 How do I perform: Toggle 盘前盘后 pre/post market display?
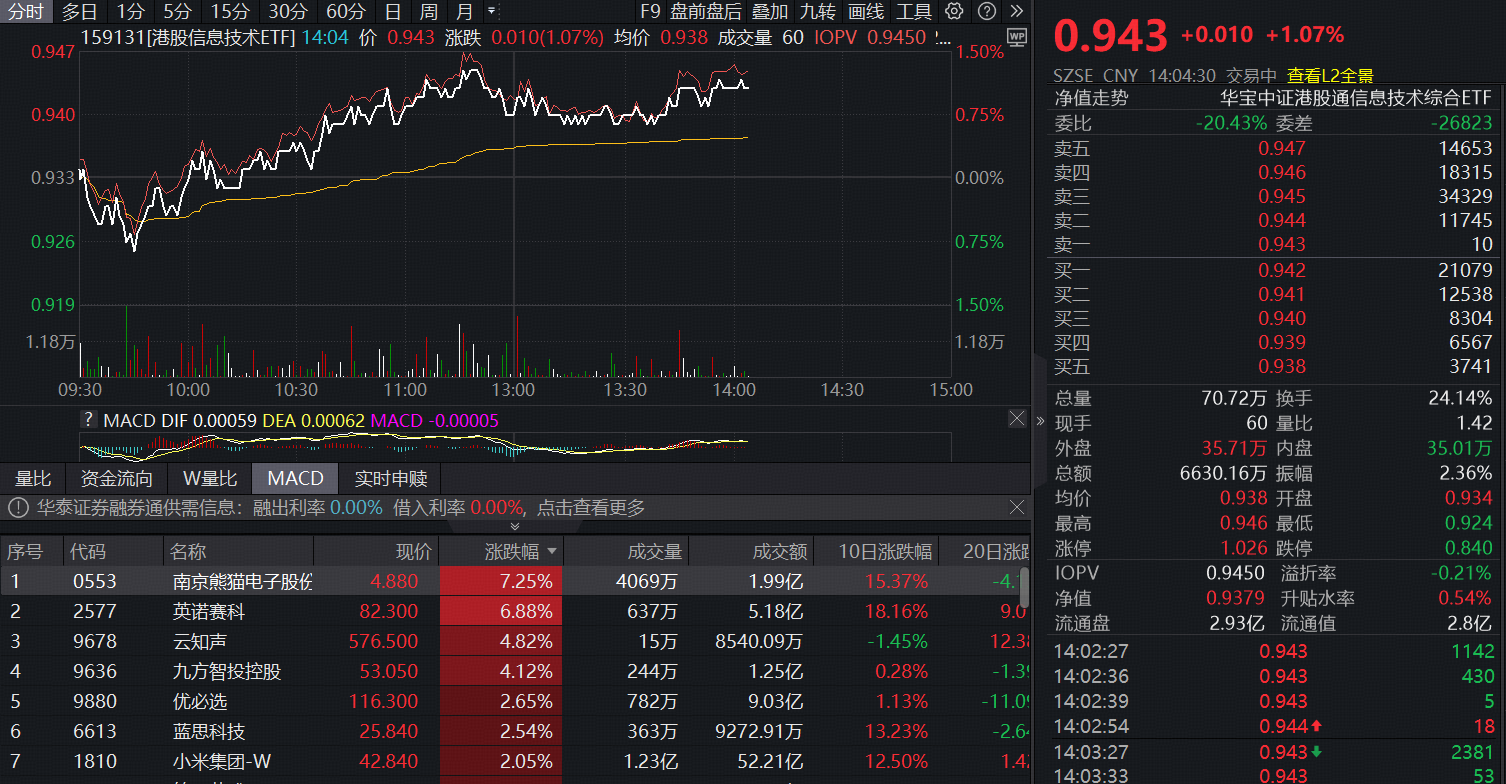click(706, 12)
